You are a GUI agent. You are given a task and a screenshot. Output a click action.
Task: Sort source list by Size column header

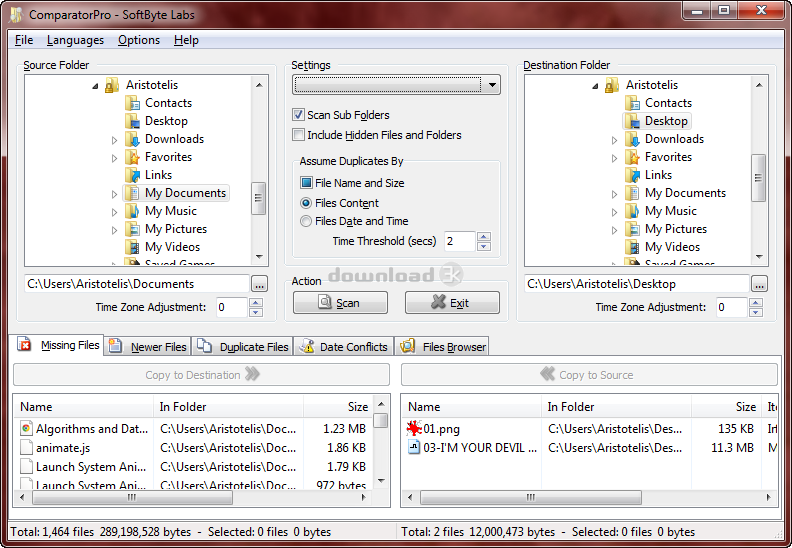point(337,407)
